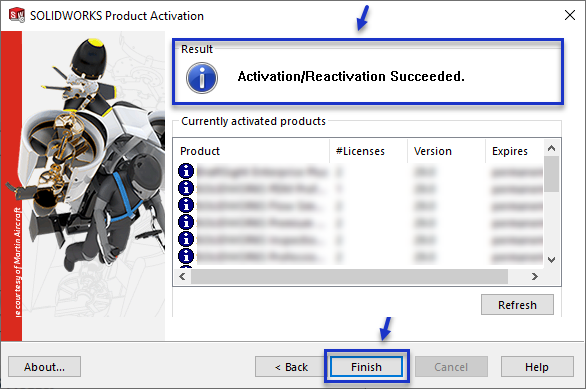Image resolution: width=586 pixels, height=389 pixels.
Task: Select the second product row info icon
Action: click(186, 188)
